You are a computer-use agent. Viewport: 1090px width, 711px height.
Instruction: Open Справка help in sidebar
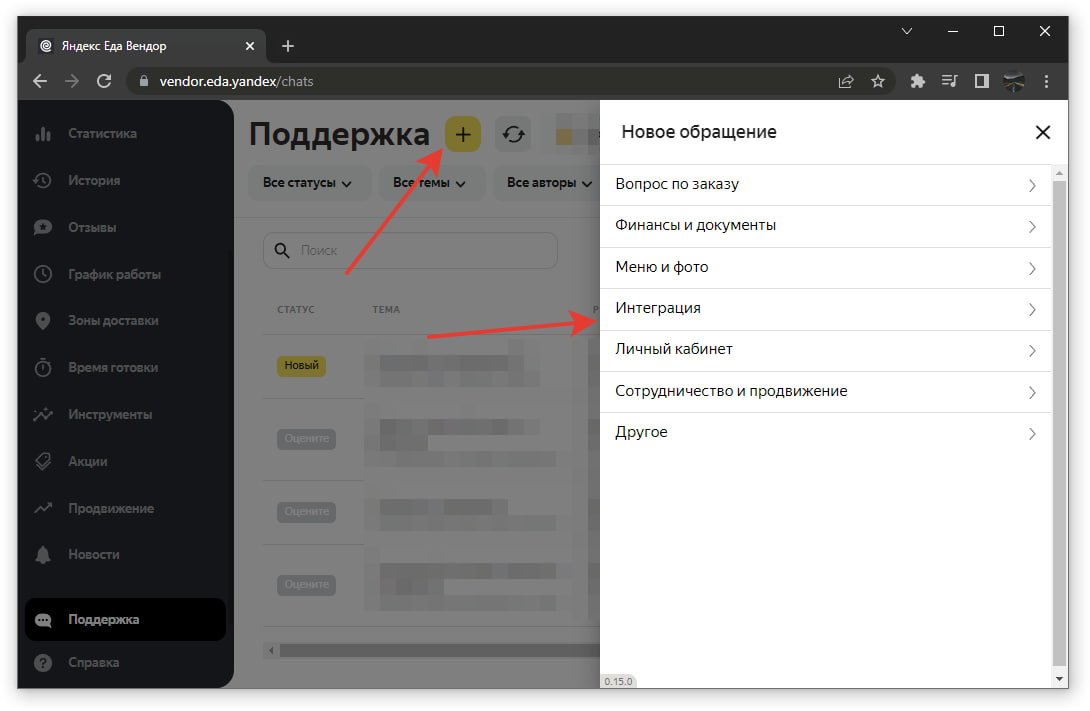[93, 662]
